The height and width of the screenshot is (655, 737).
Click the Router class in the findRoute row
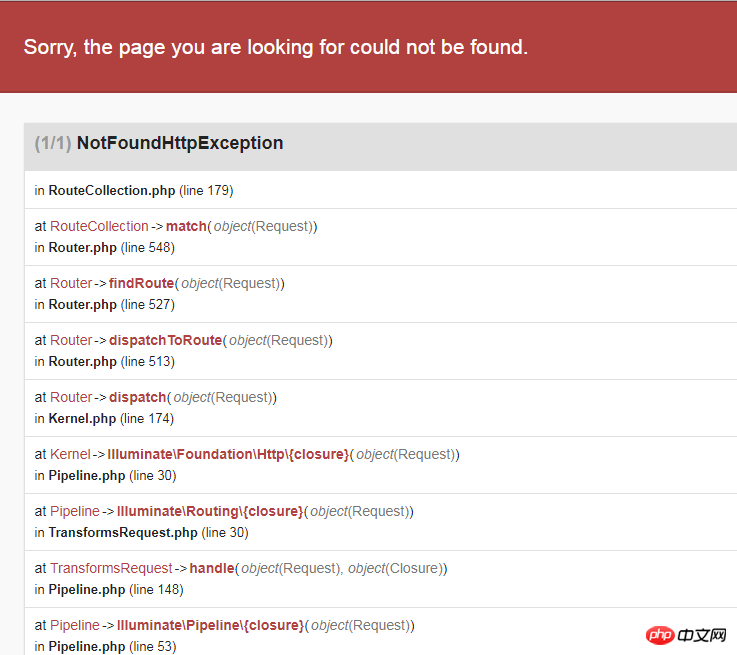[x=71, y=283]
